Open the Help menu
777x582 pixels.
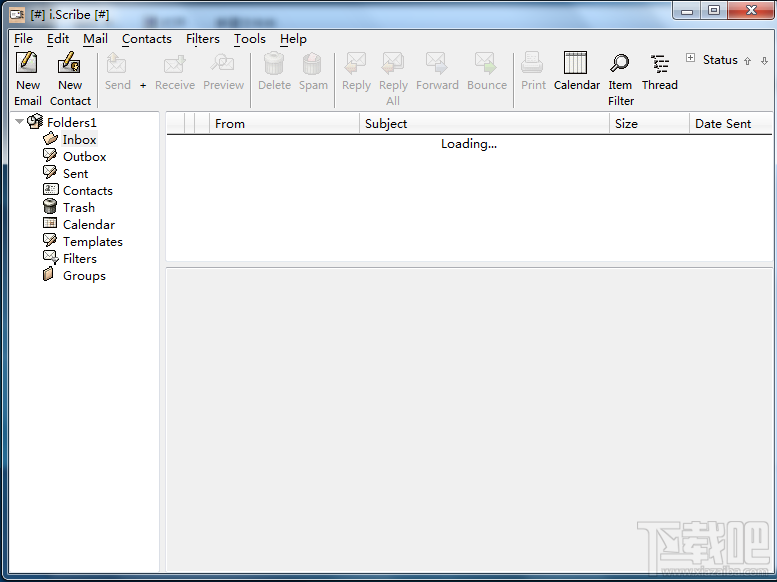pyautogui.click(x=293, y=39)
